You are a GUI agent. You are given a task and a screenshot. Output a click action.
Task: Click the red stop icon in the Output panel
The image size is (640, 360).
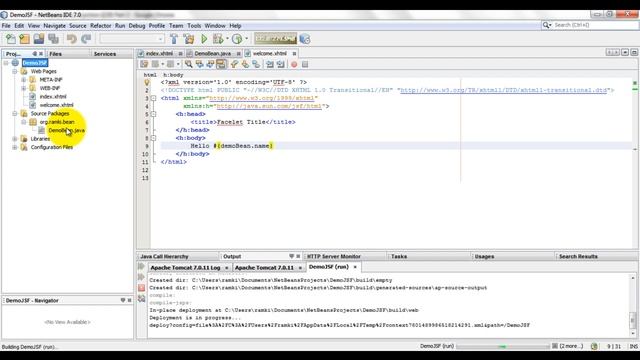142,288
